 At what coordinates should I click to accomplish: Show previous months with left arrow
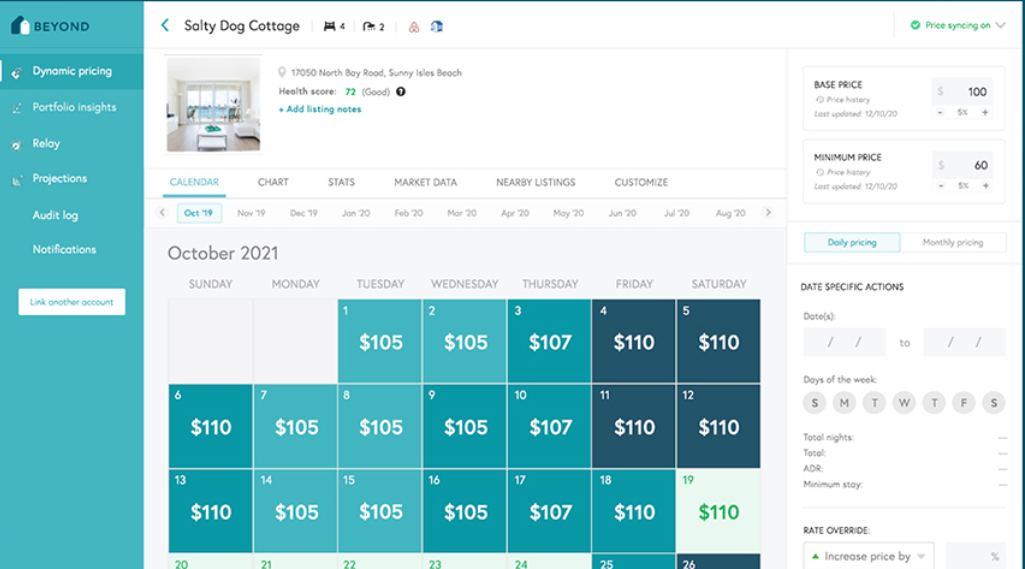coord(162,213)
